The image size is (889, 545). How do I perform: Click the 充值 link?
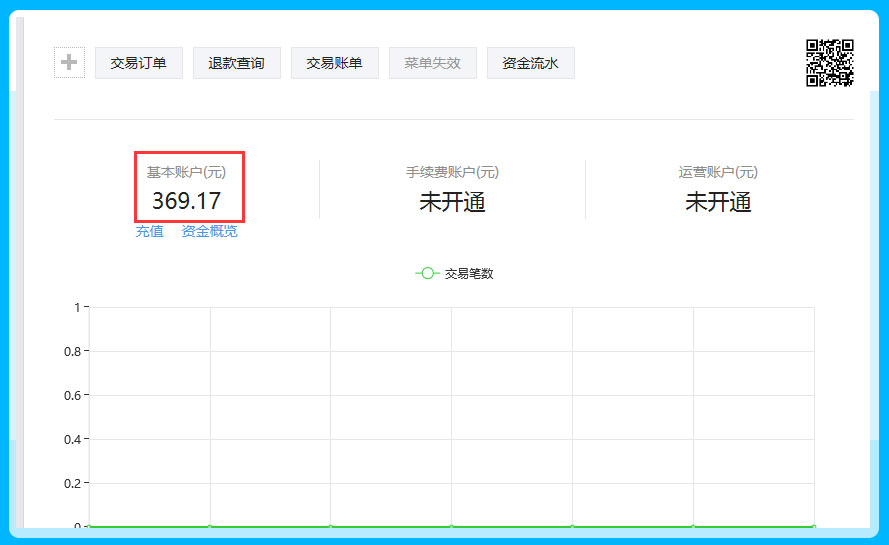coord(149,231)
